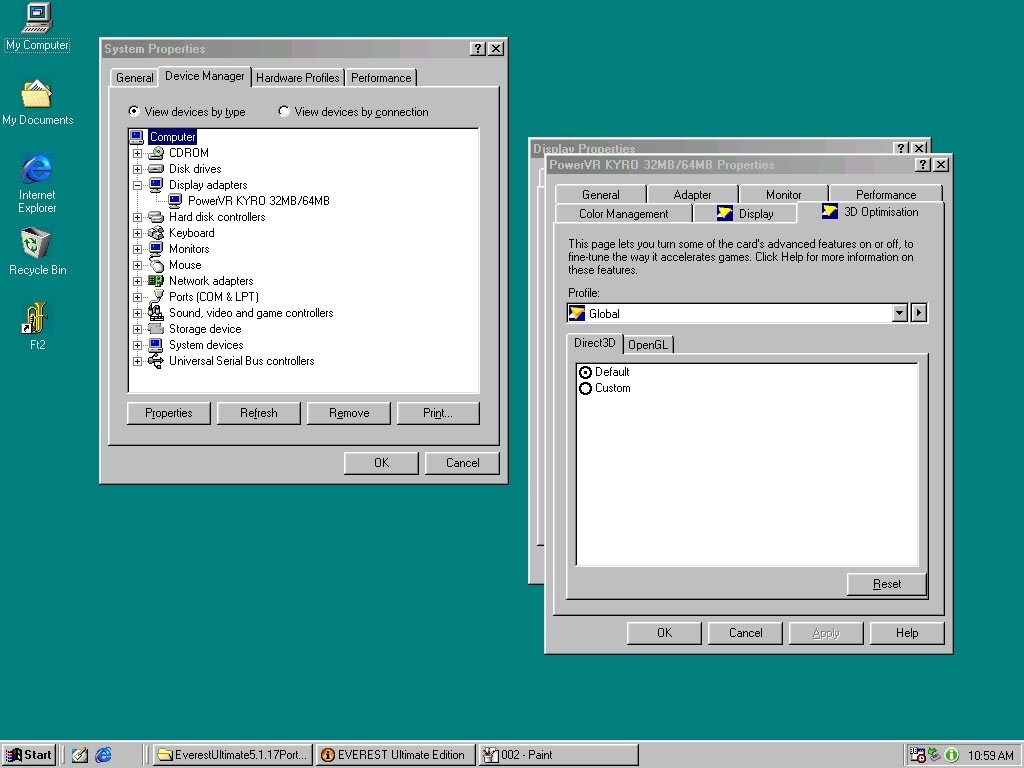Click the Refresh button
The width and height of the screenshot is (1024, 768).
coord(259,413)
